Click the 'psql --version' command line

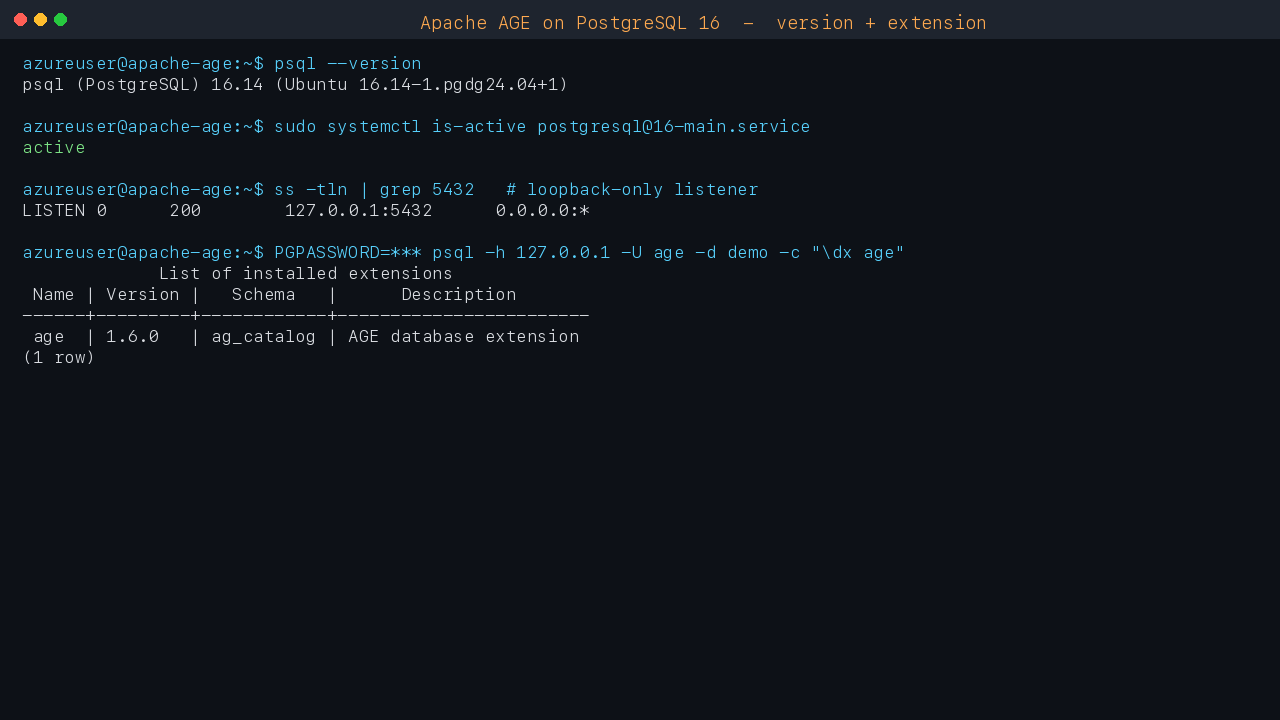pos(222,64)
